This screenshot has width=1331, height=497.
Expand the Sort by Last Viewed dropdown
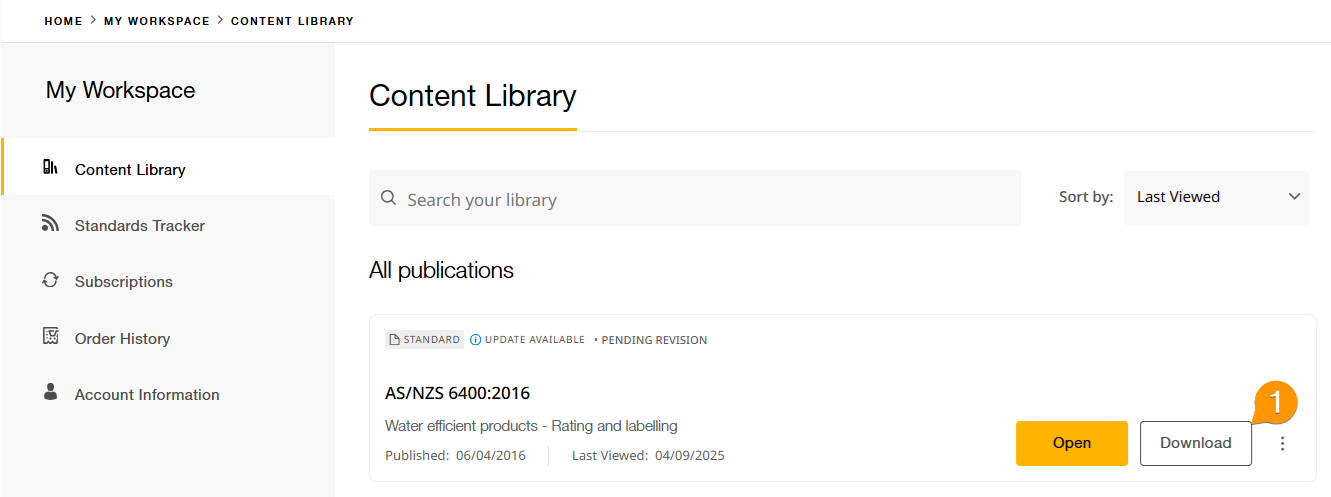click(x=1216, y=197)
